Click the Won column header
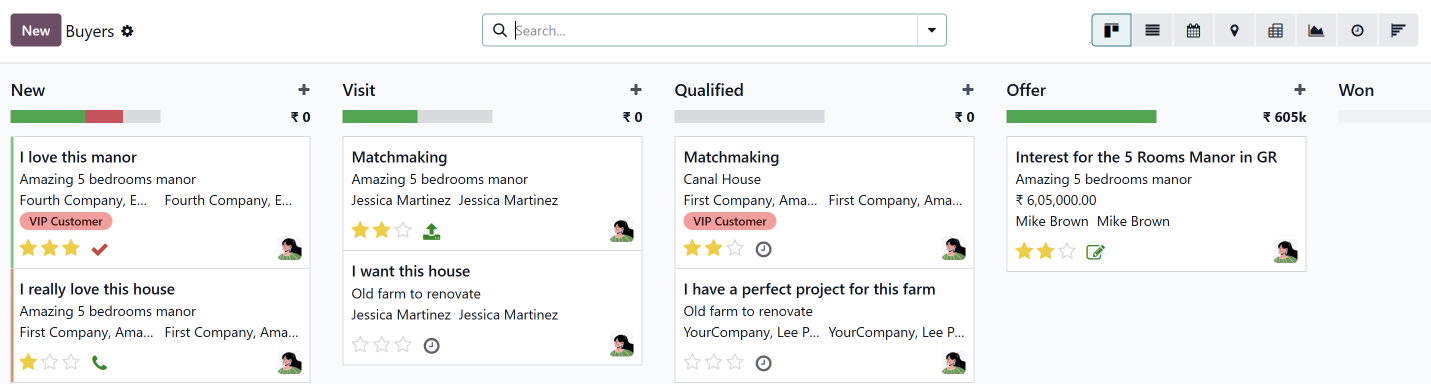 (1356, 90)
